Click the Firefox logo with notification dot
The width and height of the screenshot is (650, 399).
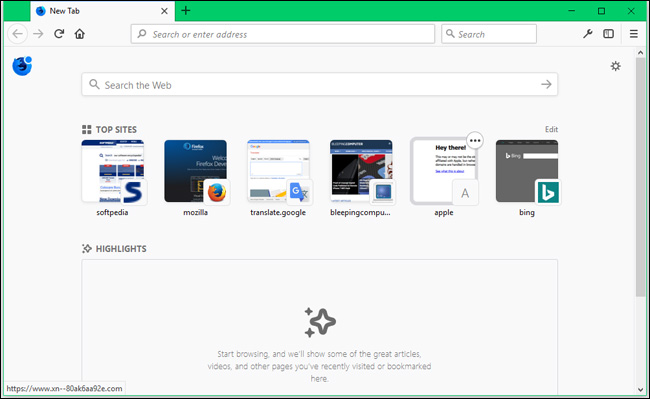[x=22, y=66]
